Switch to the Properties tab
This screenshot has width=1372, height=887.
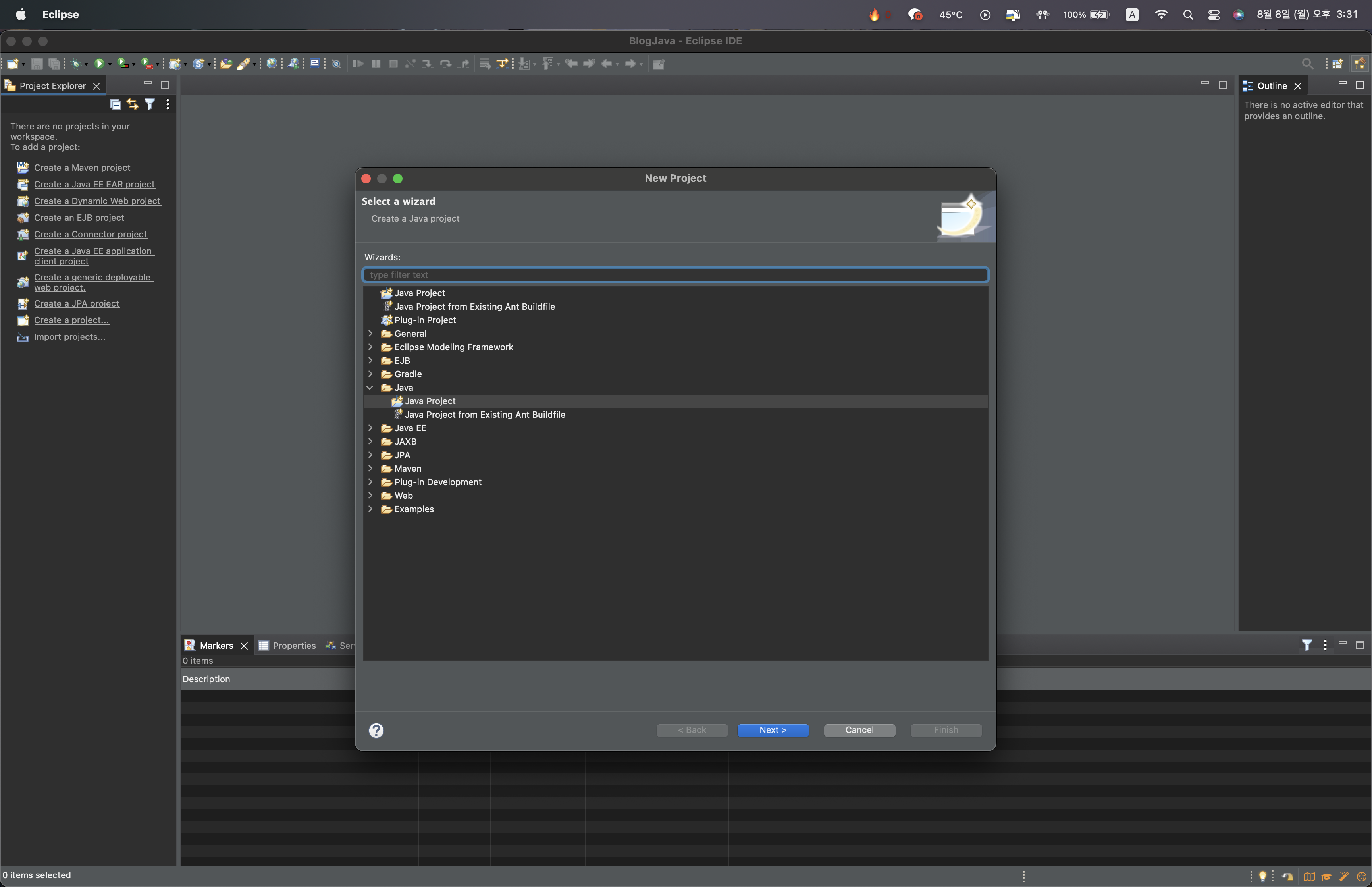tap(294, 646)
